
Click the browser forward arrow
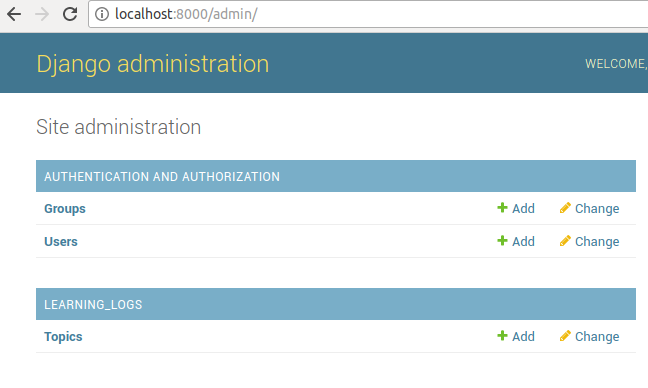(42, 14)
